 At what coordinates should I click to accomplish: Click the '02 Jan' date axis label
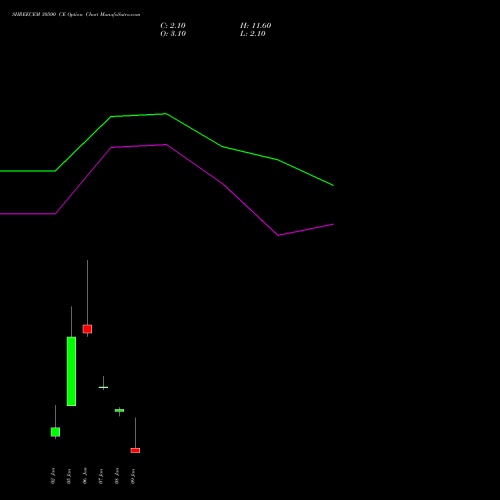53,476
